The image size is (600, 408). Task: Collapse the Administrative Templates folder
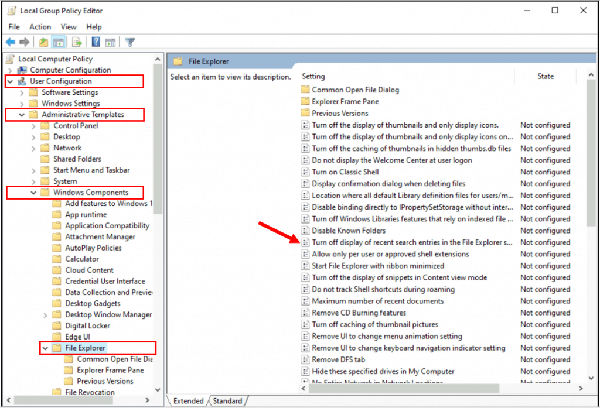[21, 115]
